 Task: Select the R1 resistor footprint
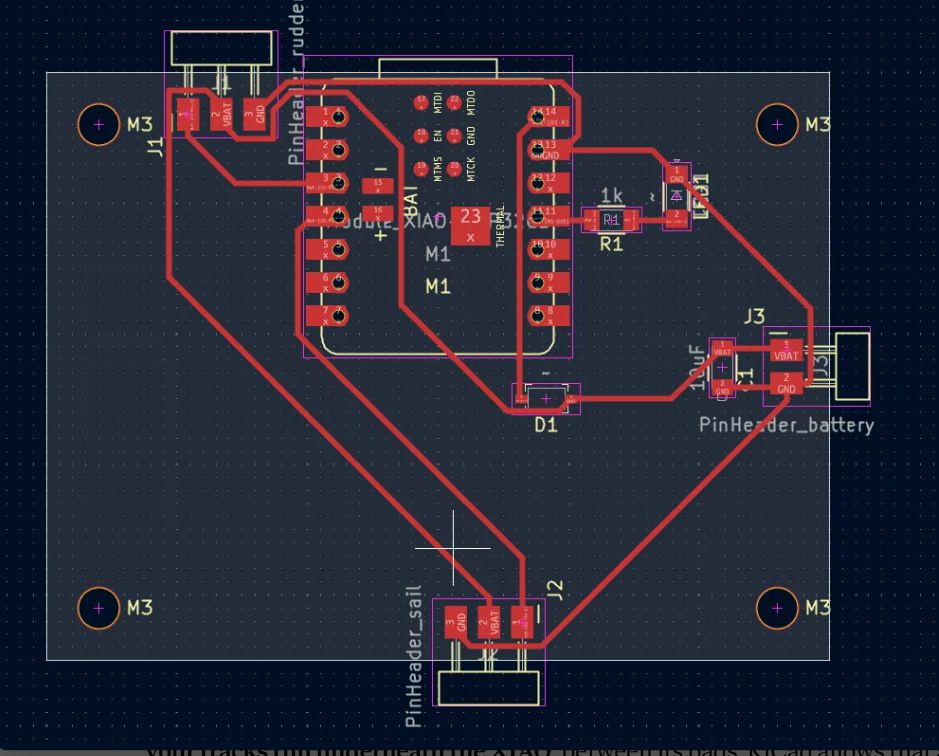(x=611, y=220)
